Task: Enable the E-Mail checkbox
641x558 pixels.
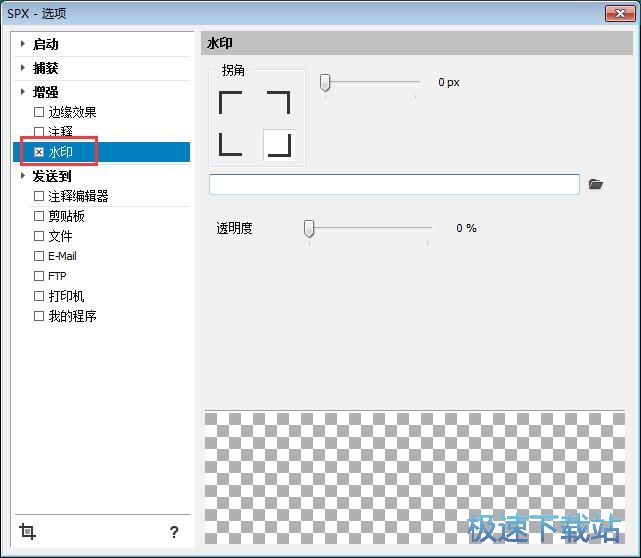Action: point(39,256)
